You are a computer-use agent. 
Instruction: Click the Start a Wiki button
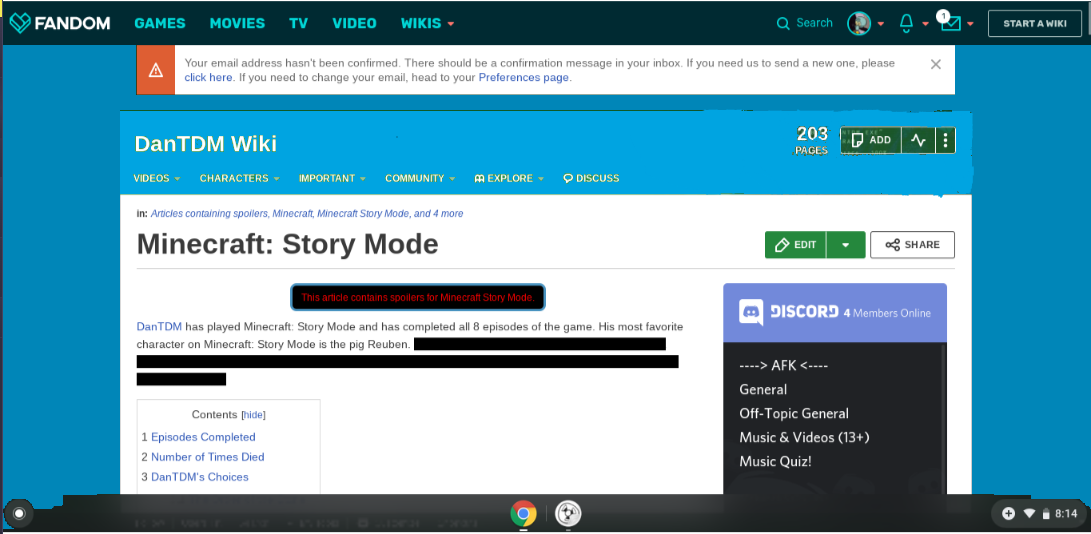pos(1034,23)
